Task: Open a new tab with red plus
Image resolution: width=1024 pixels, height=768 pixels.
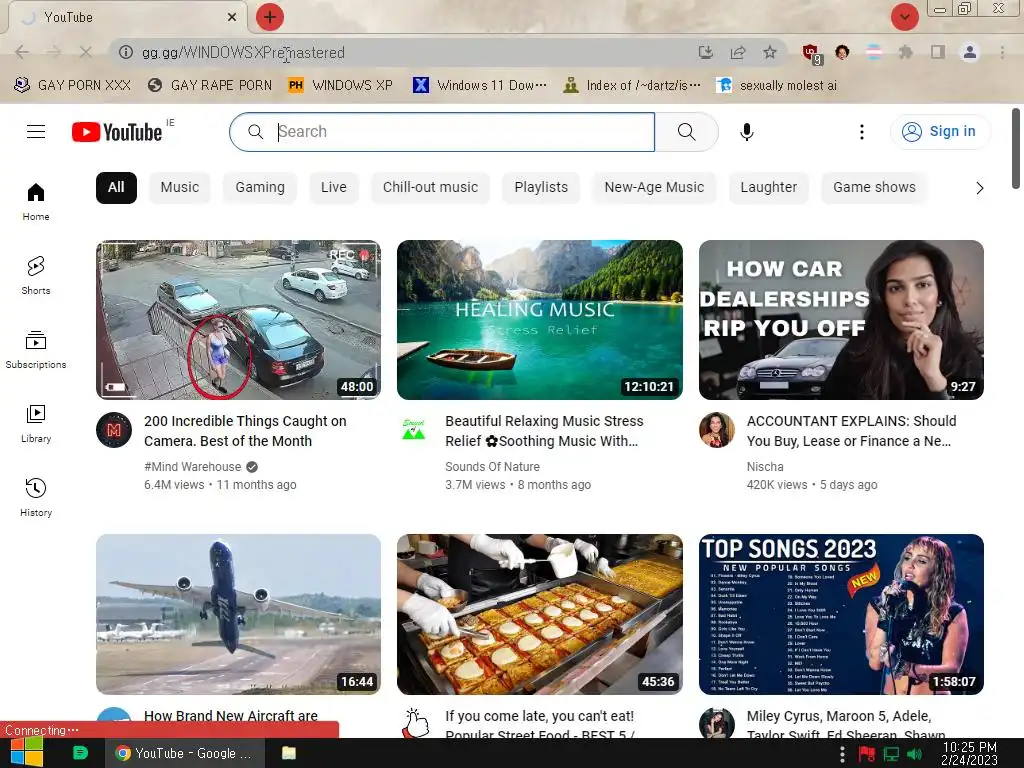Action: coord(270,17)
